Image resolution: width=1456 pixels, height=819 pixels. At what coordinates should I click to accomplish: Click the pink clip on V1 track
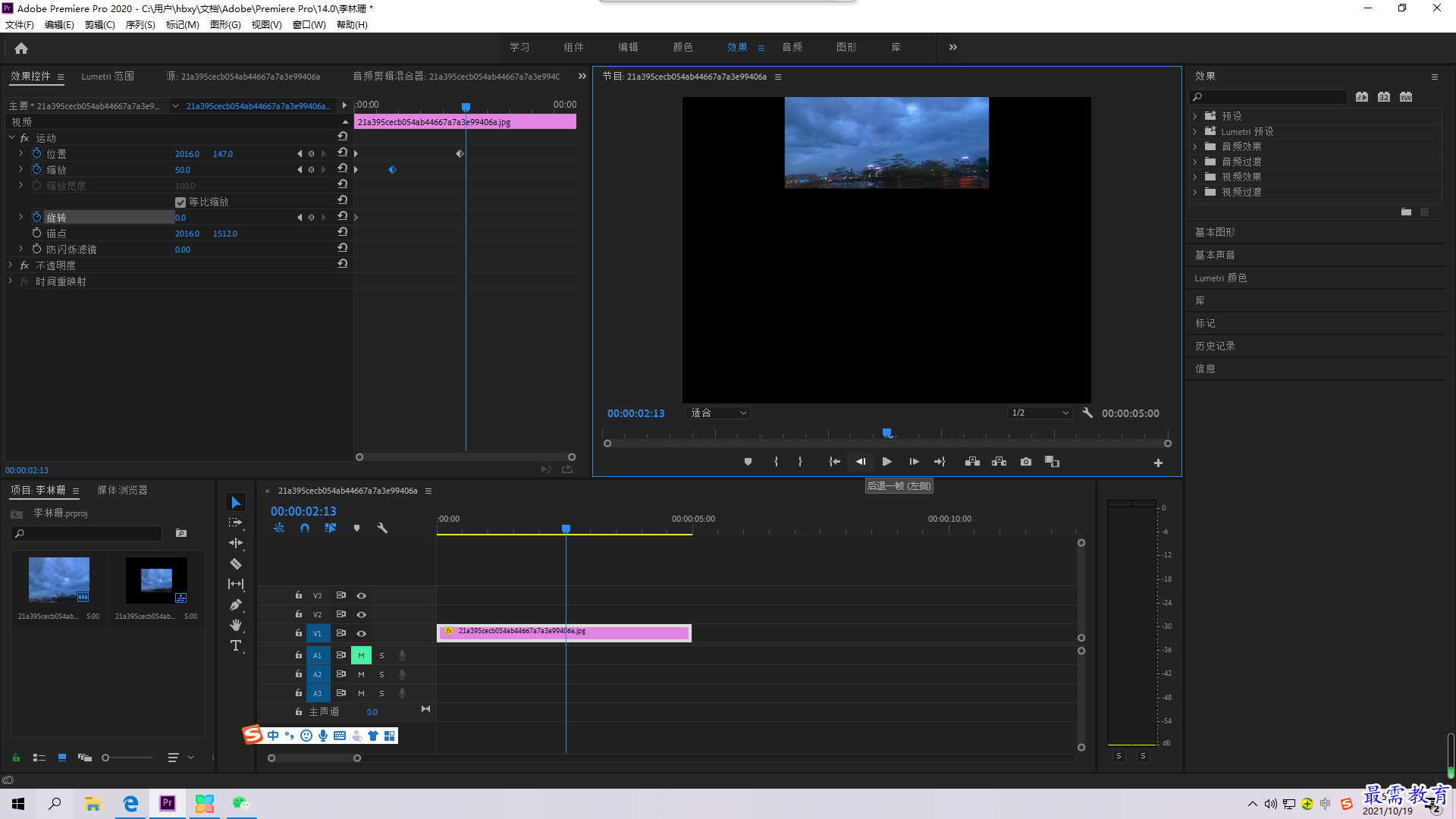563,632
